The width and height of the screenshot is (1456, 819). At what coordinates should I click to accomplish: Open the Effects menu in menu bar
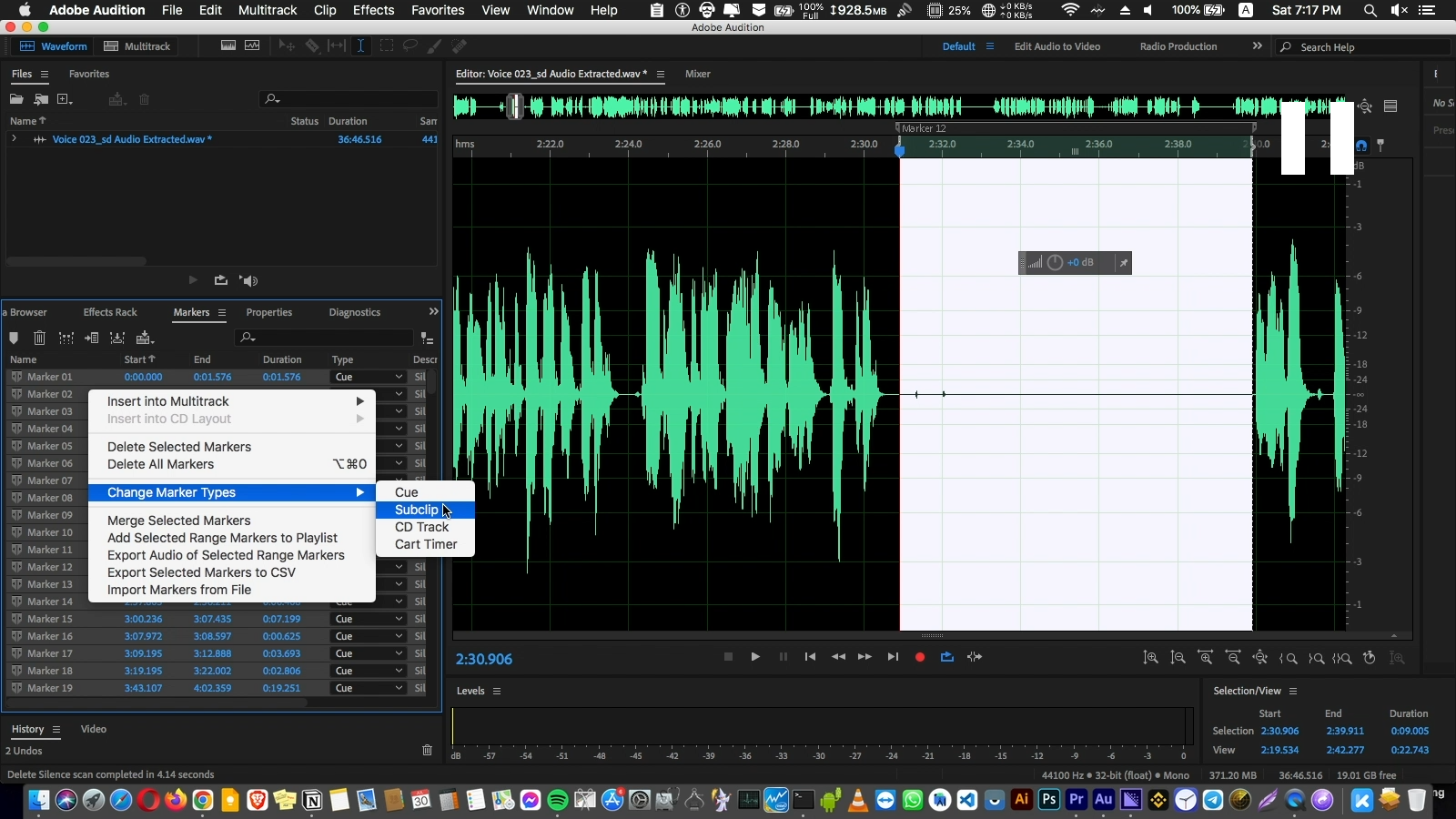(x=373, y=10)
